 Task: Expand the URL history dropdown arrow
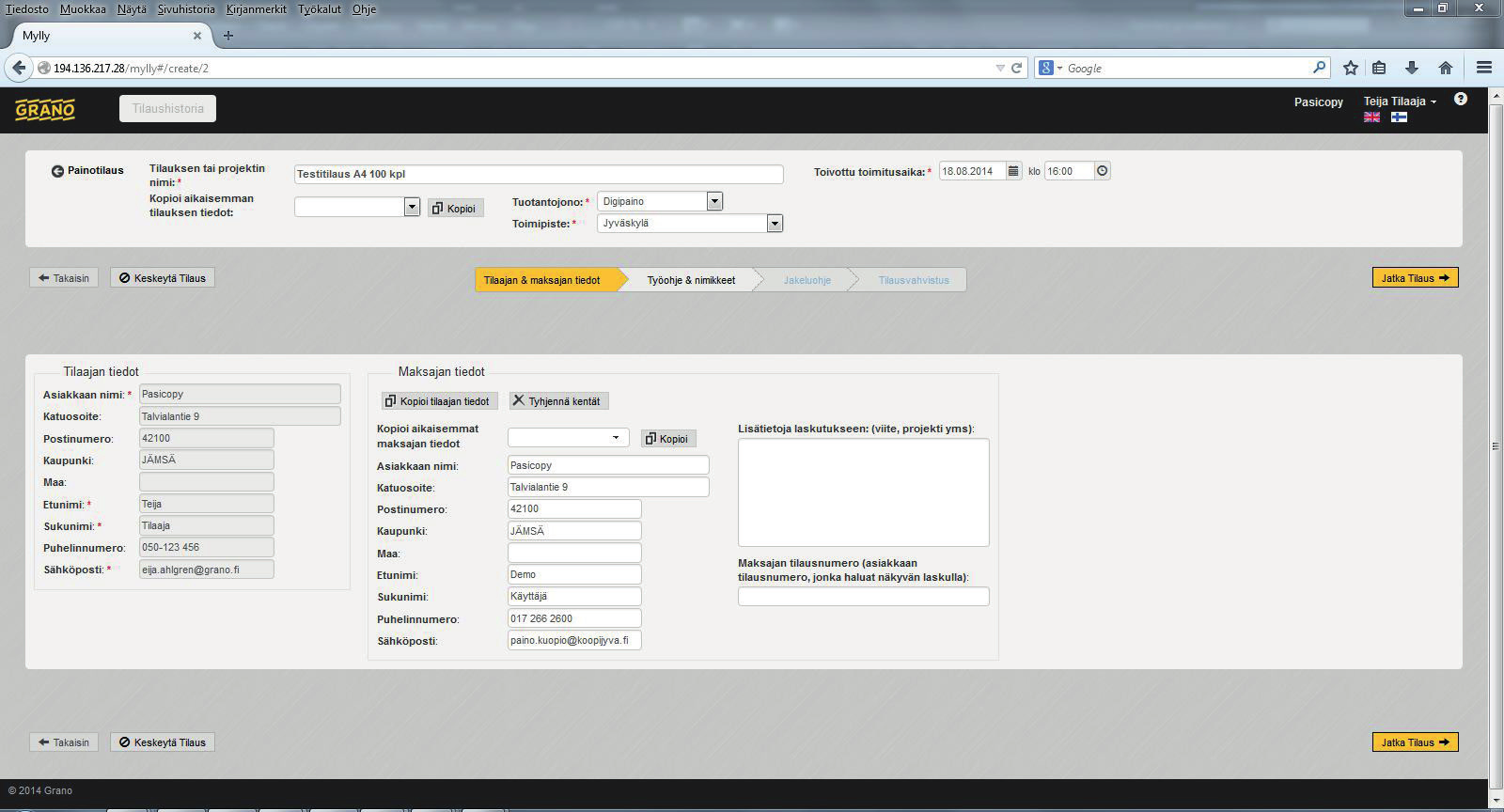coord(1000,68)
